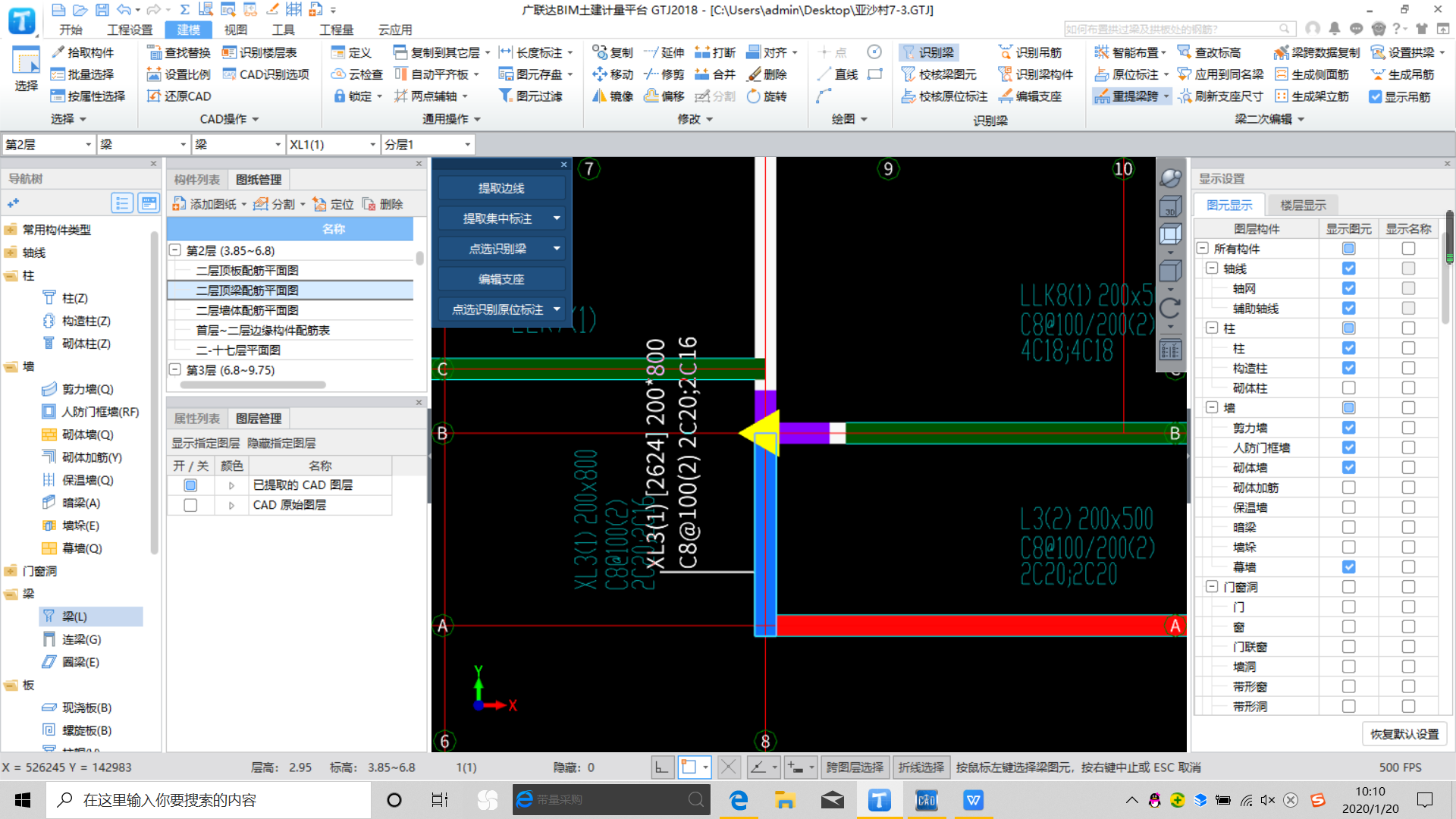Click the 3D view cube icon
1456x819 pixels.
[x=1170, y=206]
